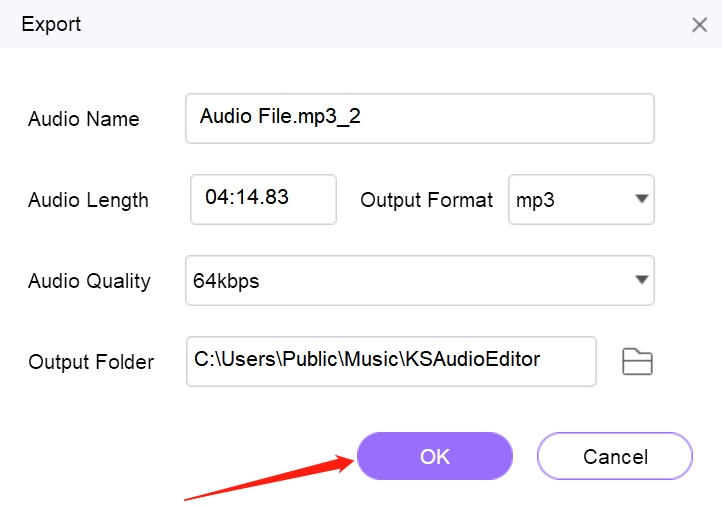Place cursor in Audio File.mp3_2 text

(x=280, y=116)
